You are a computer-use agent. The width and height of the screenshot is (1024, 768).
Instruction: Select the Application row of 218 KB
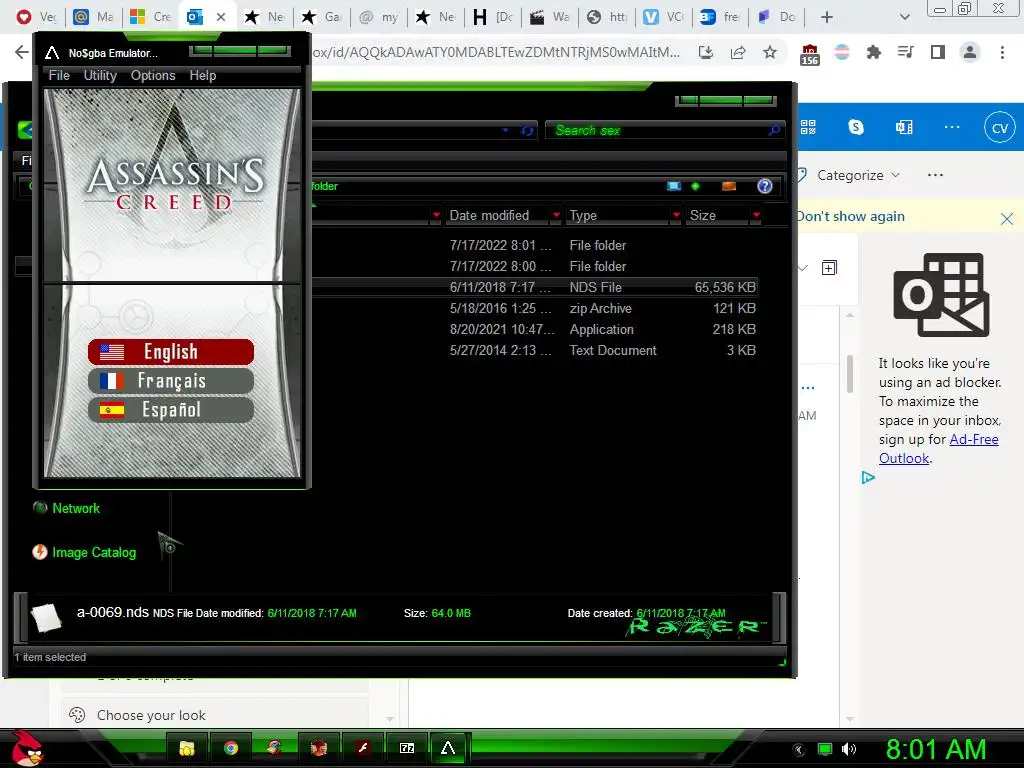(534, 329)
